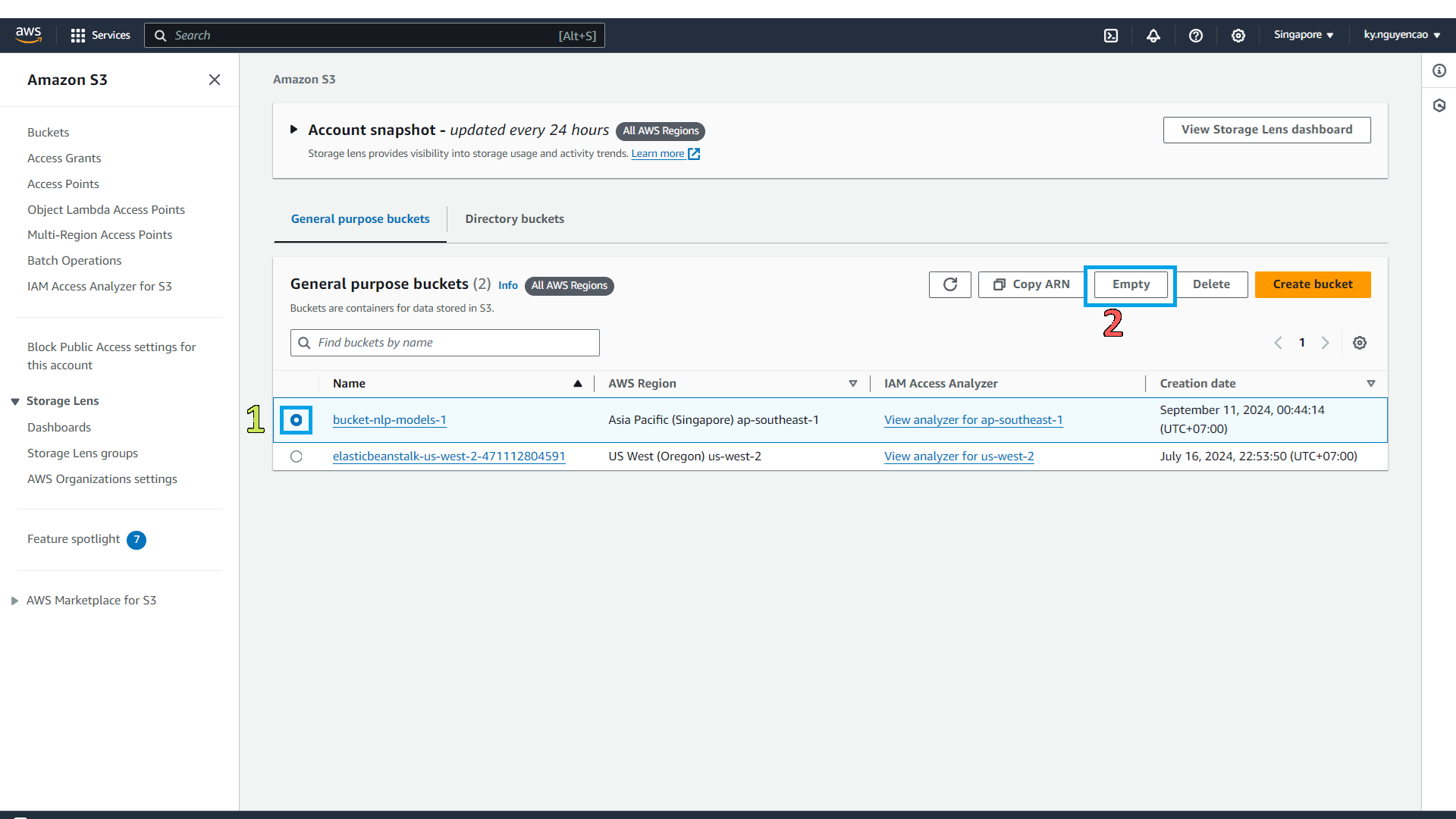Click the Info link beside bucket count
This screenshot has height=819, width=1456.
tap(508, 286)
